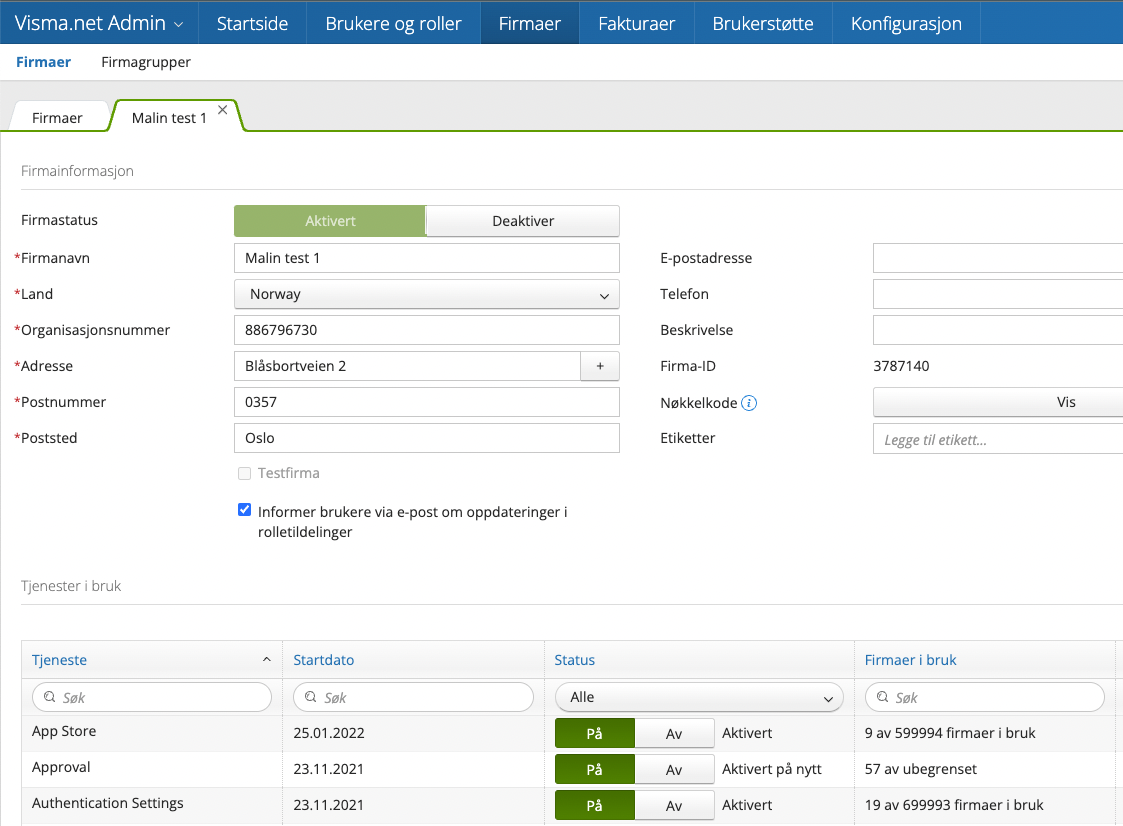1123x826 pixels.
Task: Open the Konfigurasjon menu
Action: (906, 23)
